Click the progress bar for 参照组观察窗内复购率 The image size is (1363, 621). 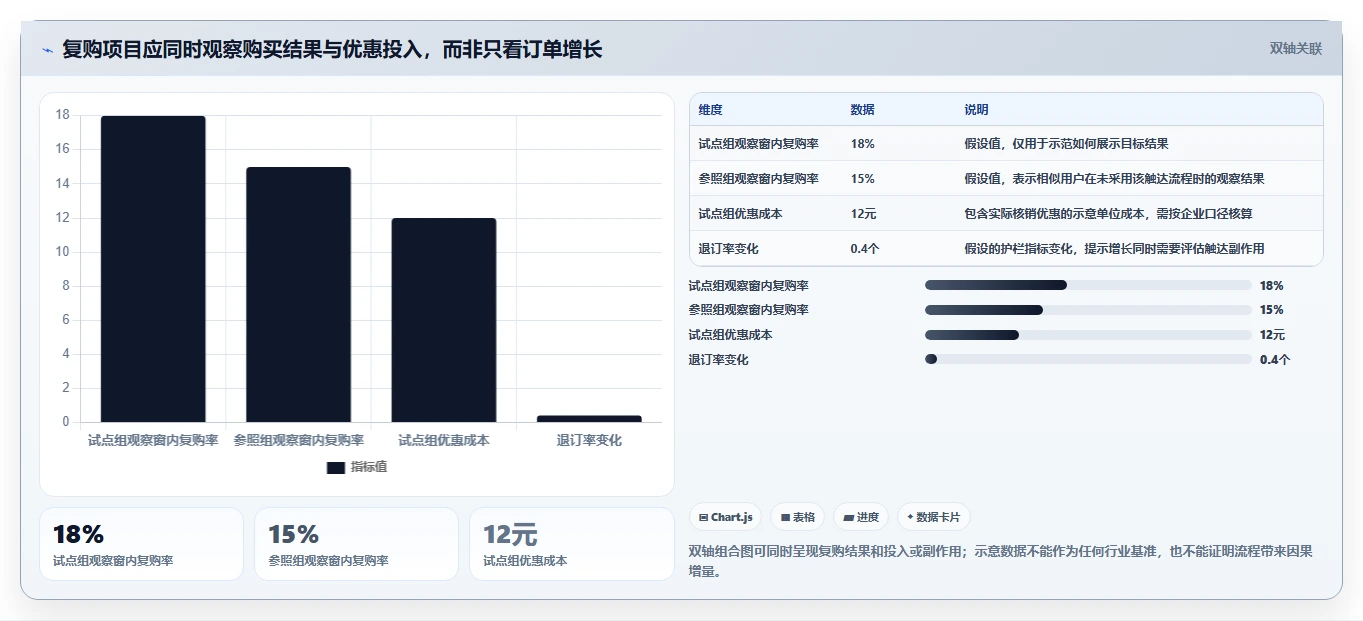point(1088,310)
